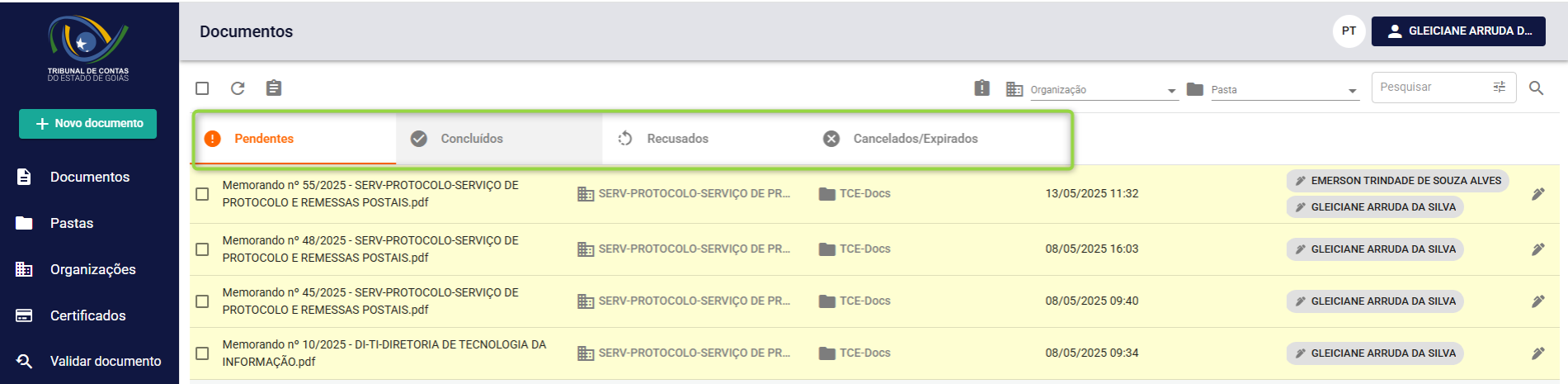
Task: Click the PT language button
Action: tap(1349, 31)
